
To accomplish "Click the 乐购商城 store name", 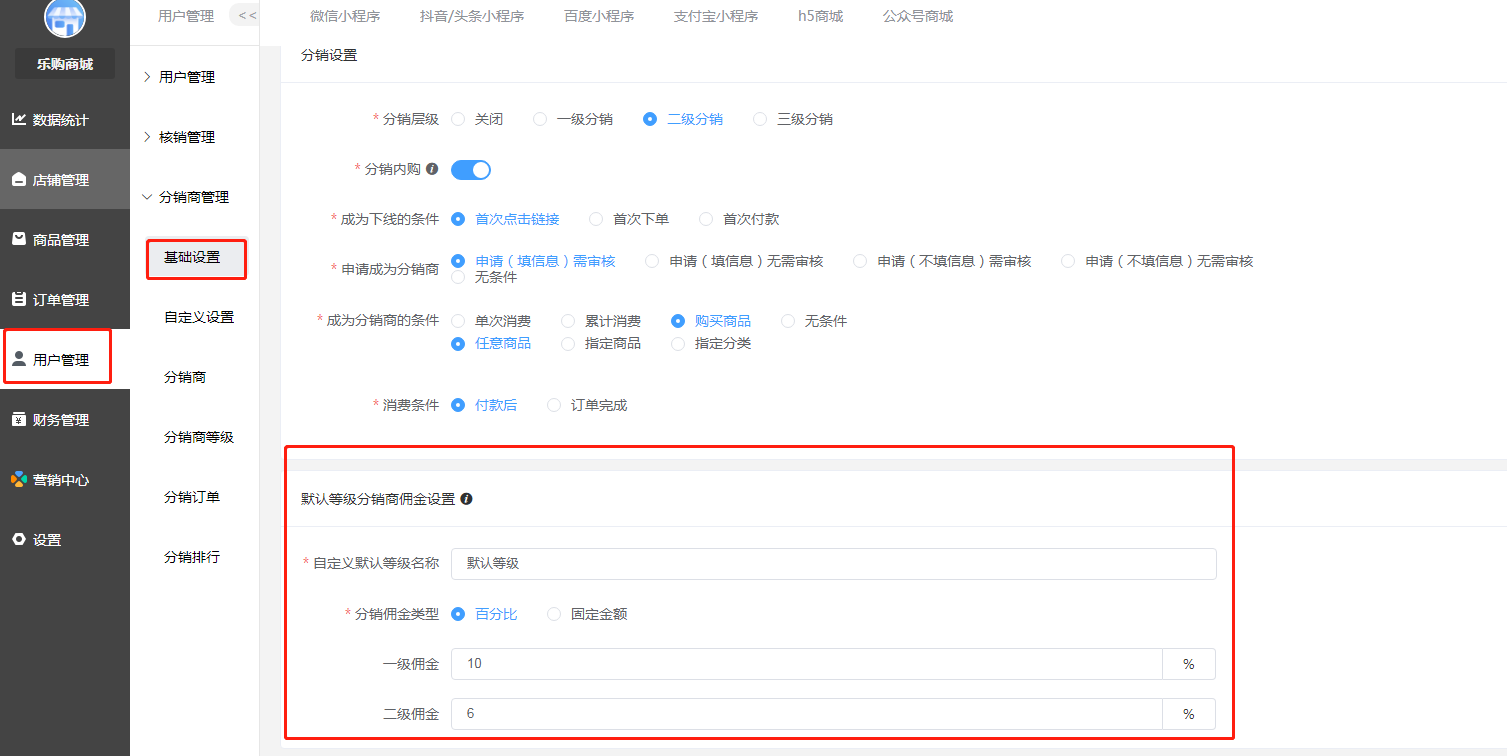I will tap(65, 64).
